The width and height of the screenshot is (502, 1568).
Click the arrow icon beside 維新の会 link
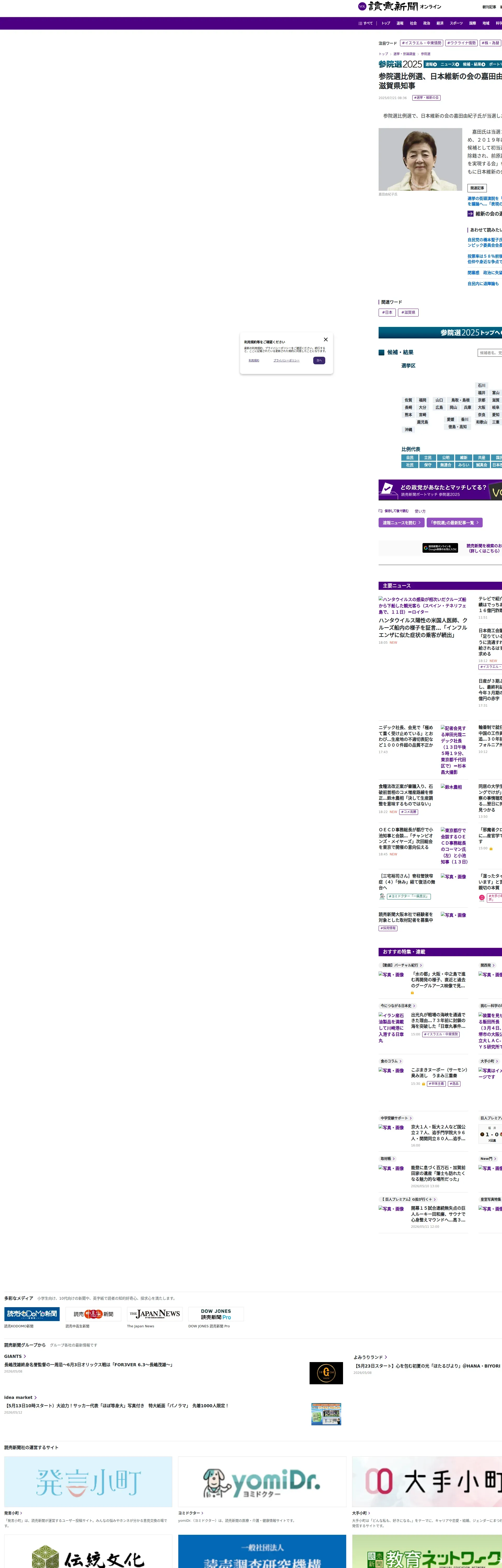coord(470,214)
